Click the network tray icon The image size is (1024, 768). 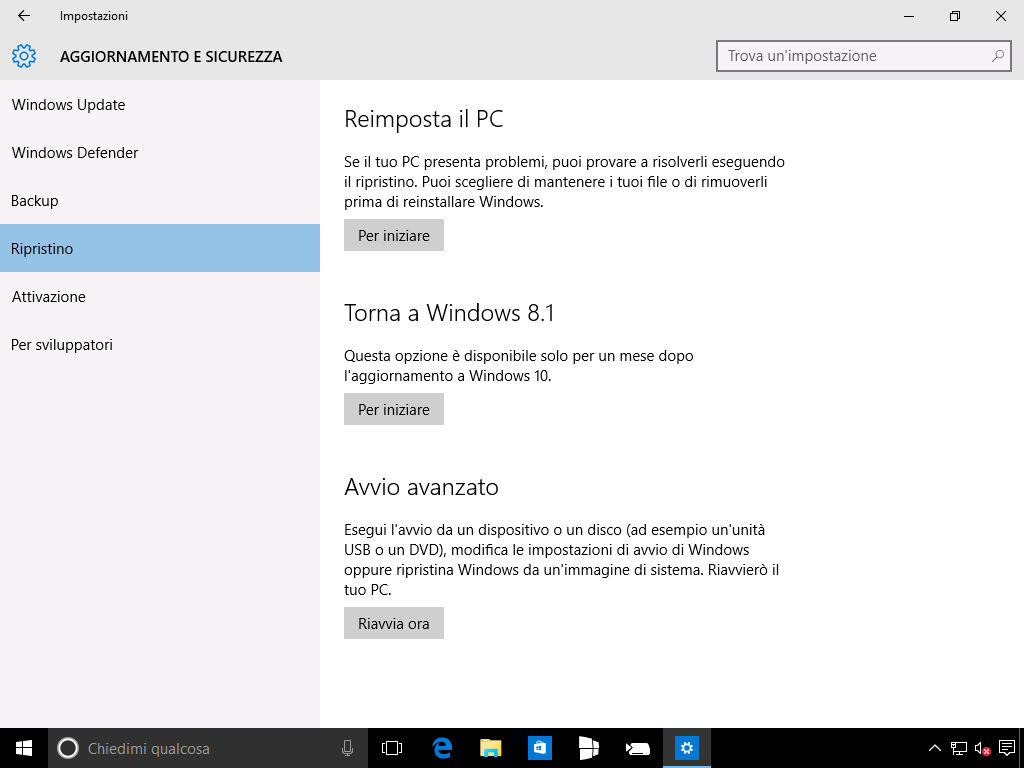click(958, 748)
